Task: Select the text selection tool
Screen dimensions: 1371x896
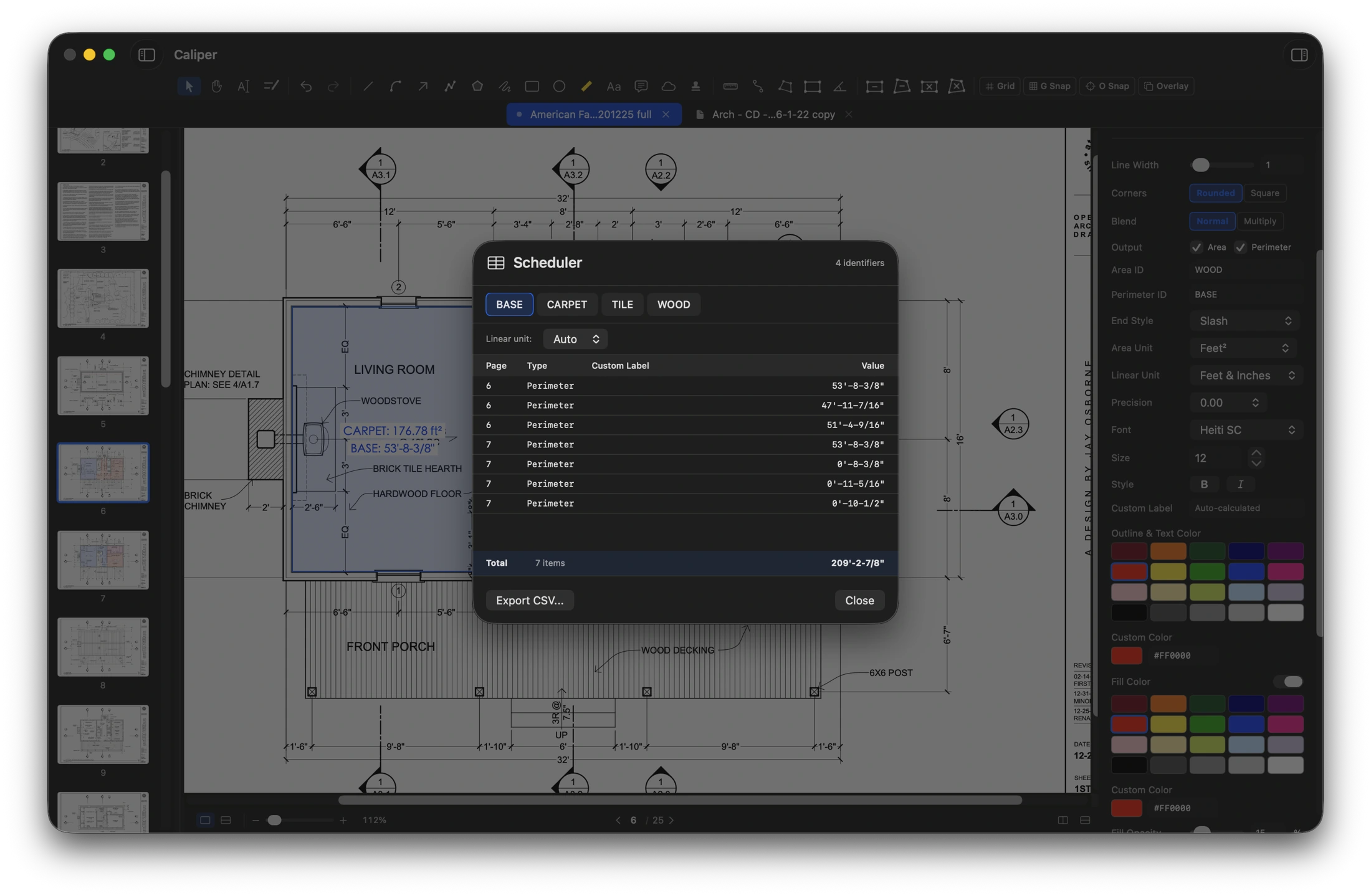Action: (243, 86)
